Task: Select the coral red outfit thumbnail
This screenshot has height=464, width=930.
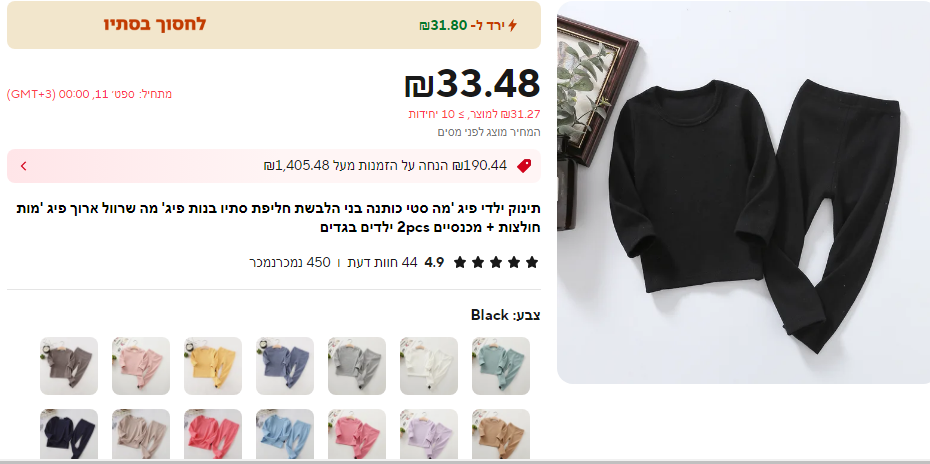Action: tap(213, 434)
